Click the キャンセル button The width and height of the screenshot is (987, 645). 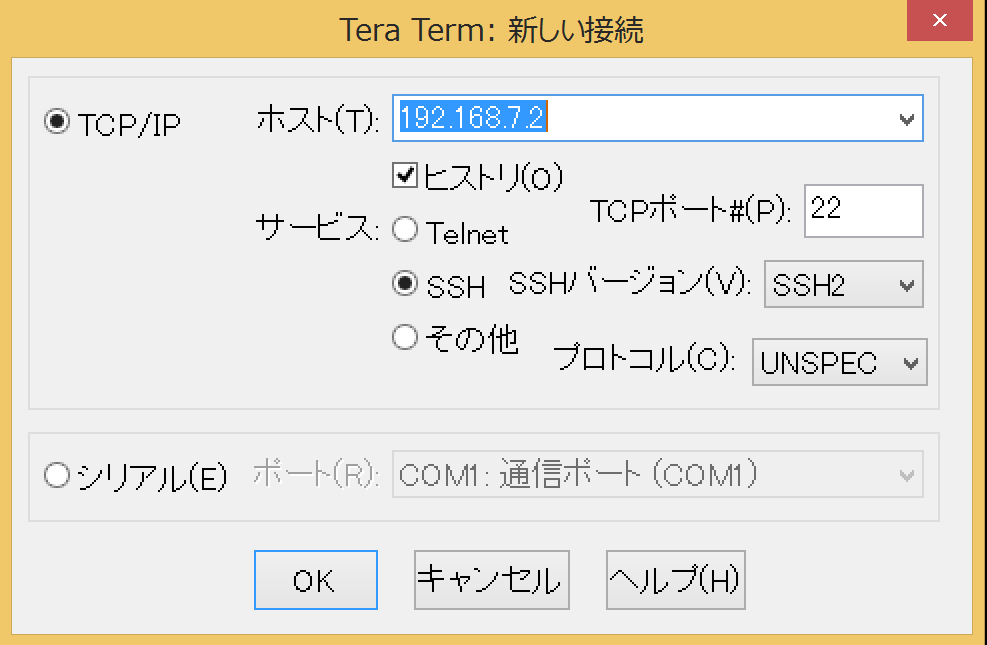(x=491, y=580)
